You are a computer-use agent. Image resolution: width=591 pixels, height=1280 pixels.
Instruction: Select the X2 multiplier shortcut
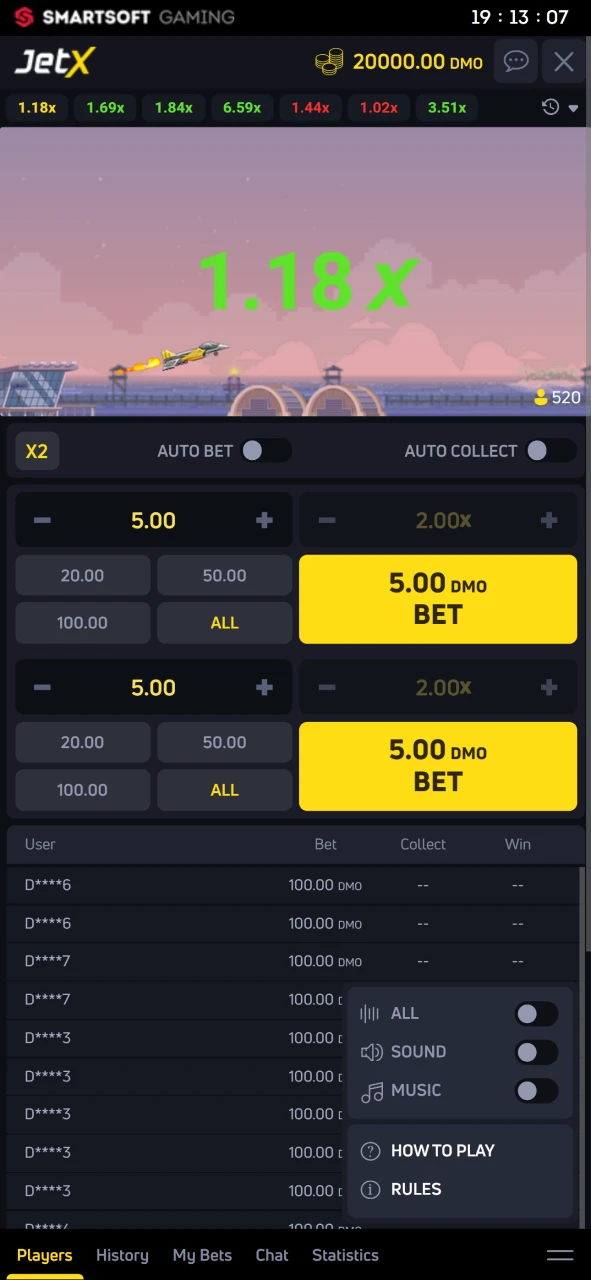36,451
